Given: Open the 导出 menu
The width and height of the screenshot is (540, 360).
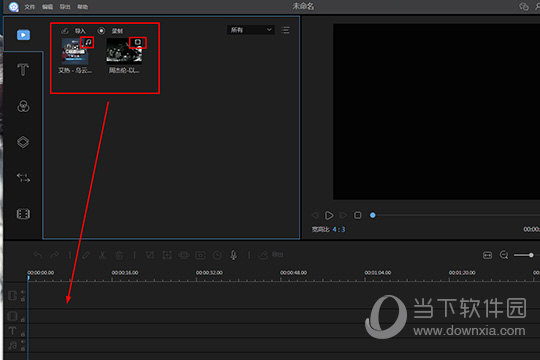Looking at the screenshot, I should click(x=65, y=7).
